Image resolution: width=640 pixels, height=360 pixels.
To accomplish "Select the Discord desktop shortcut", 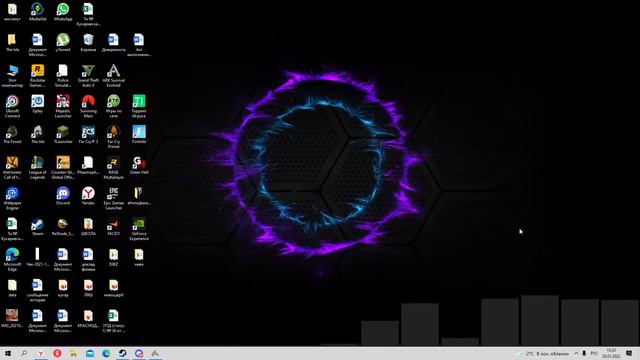I will coord(63,196).
